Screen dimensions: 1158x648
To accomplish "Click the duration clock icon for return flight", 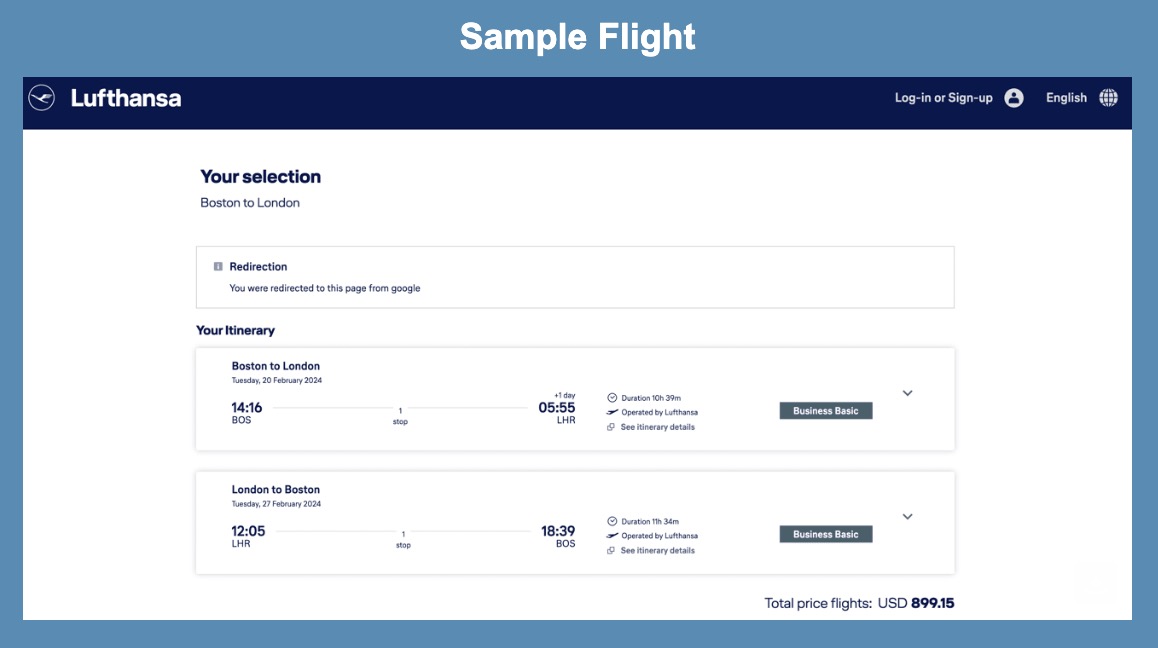I will click(611, 520).
